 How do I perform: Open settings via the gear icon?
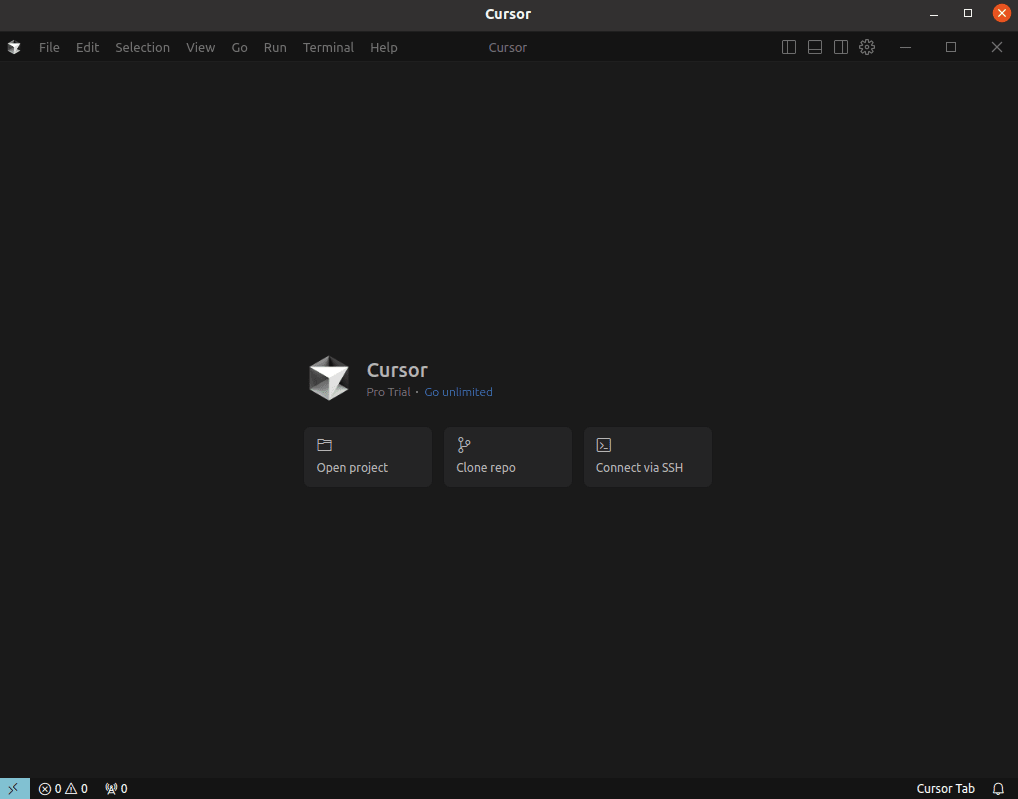[867, 47]
